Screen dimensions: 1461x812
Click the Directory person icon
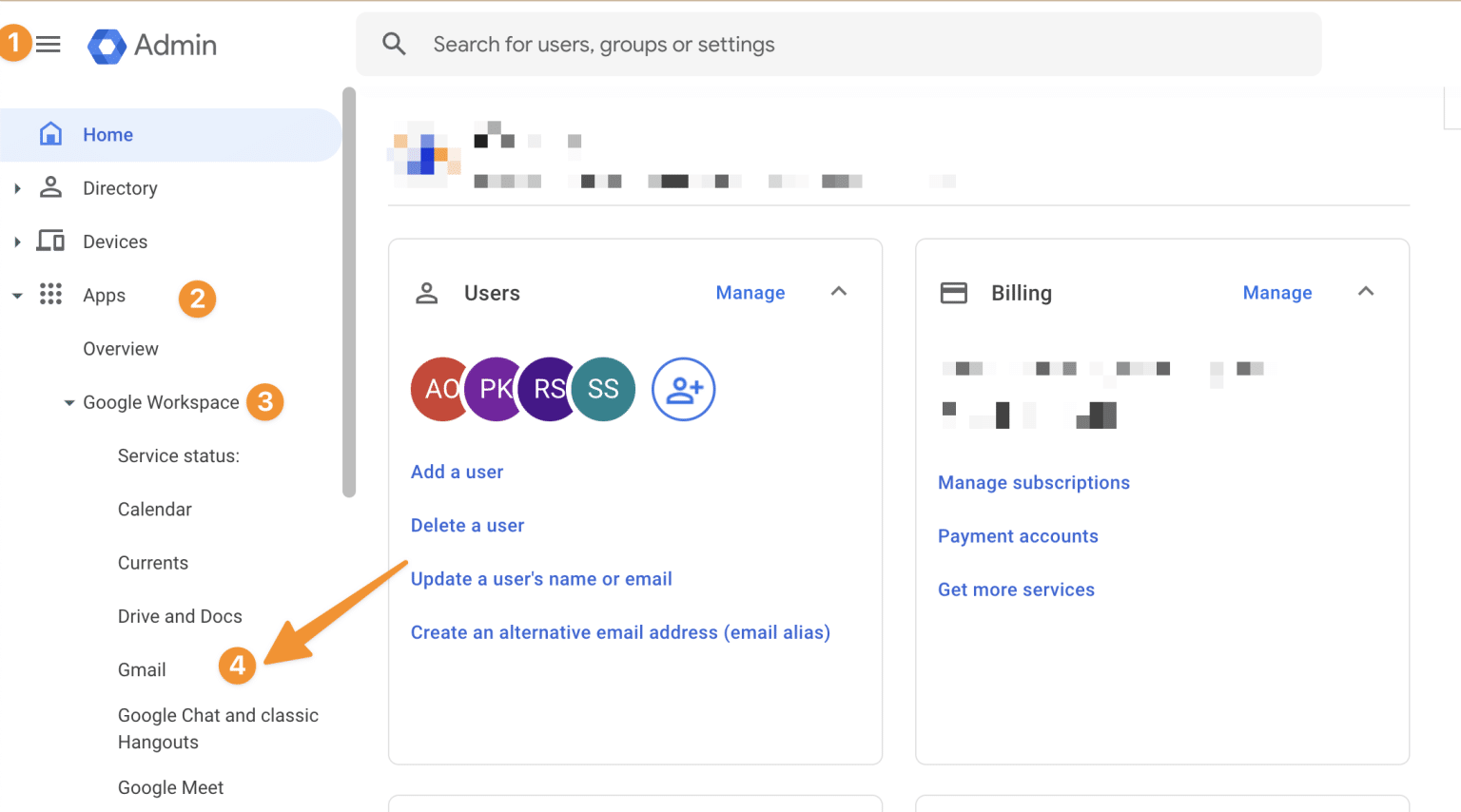(50, 187)
